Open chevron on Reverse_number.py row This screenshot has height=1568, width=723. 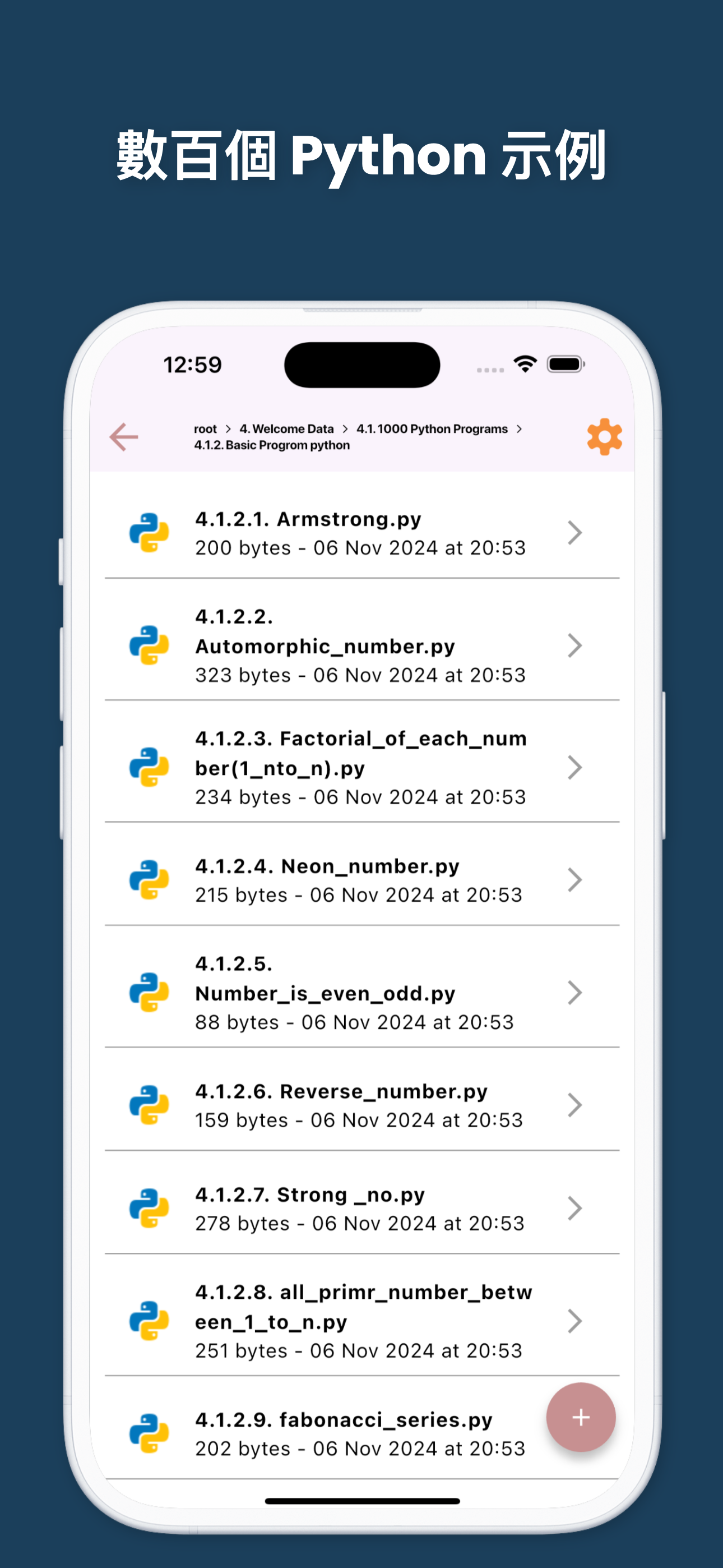[x=574, y=1105]
